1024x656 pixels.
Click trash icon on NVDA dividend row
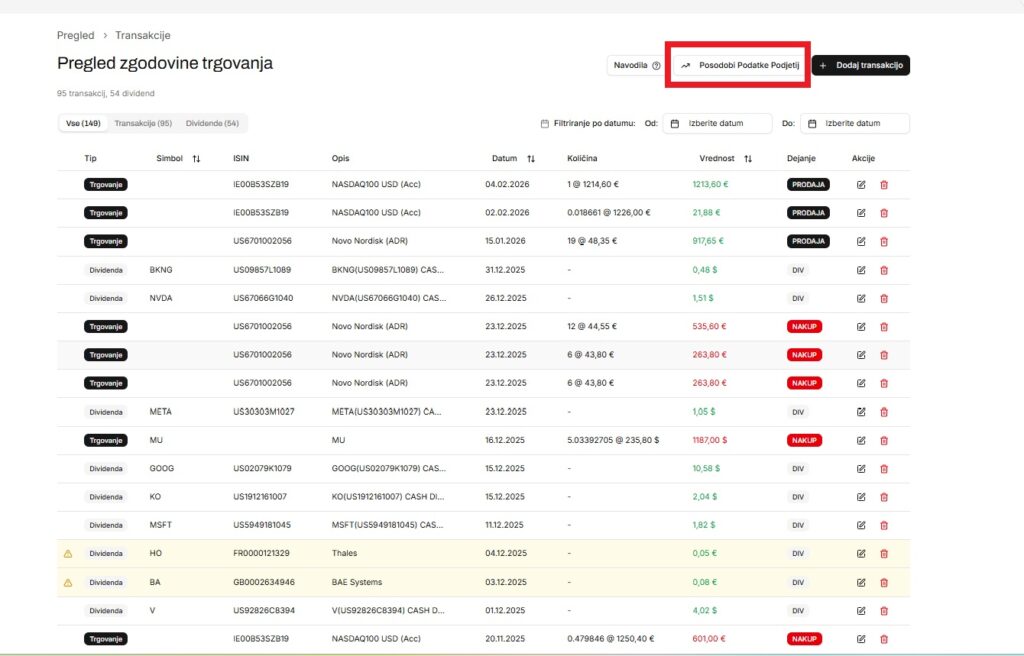pyautogui.click(x=883, y=298)
